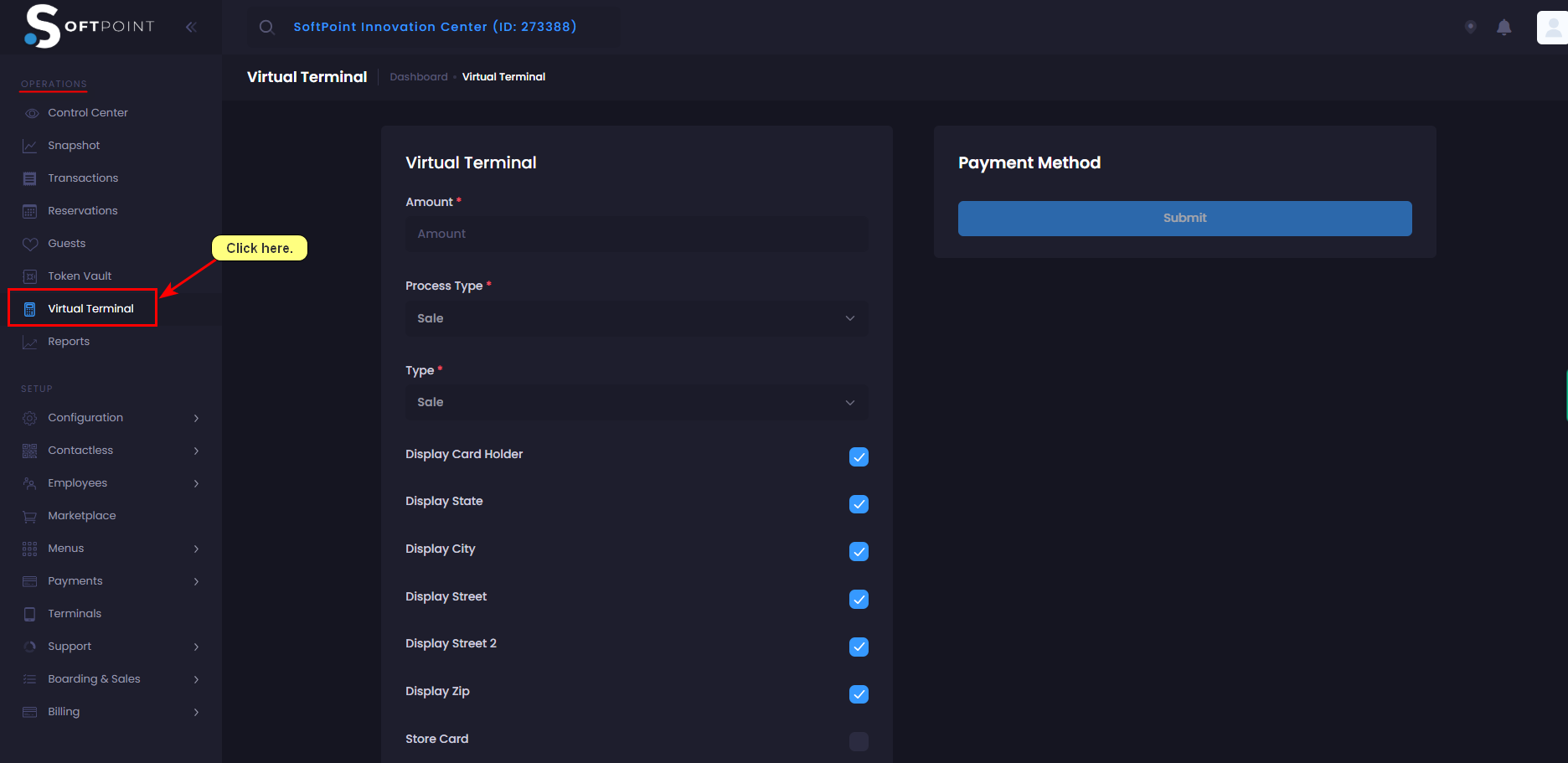1568x763 pixels.
Task: Open Marketplace menu item
Action: (82, 516)
